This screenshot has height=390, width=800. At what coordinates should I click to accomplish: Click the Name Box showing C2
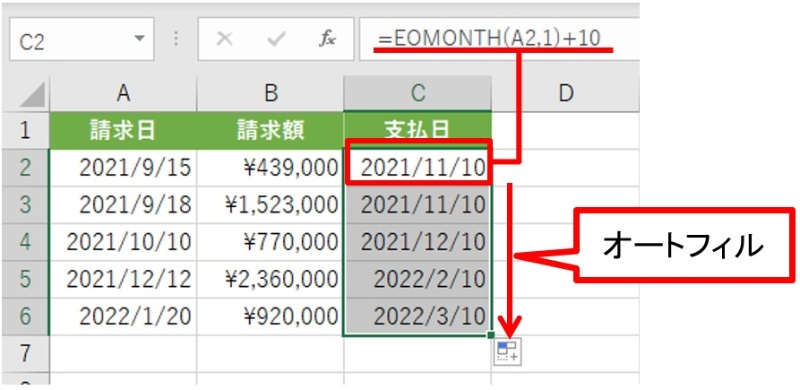point(82,39)
